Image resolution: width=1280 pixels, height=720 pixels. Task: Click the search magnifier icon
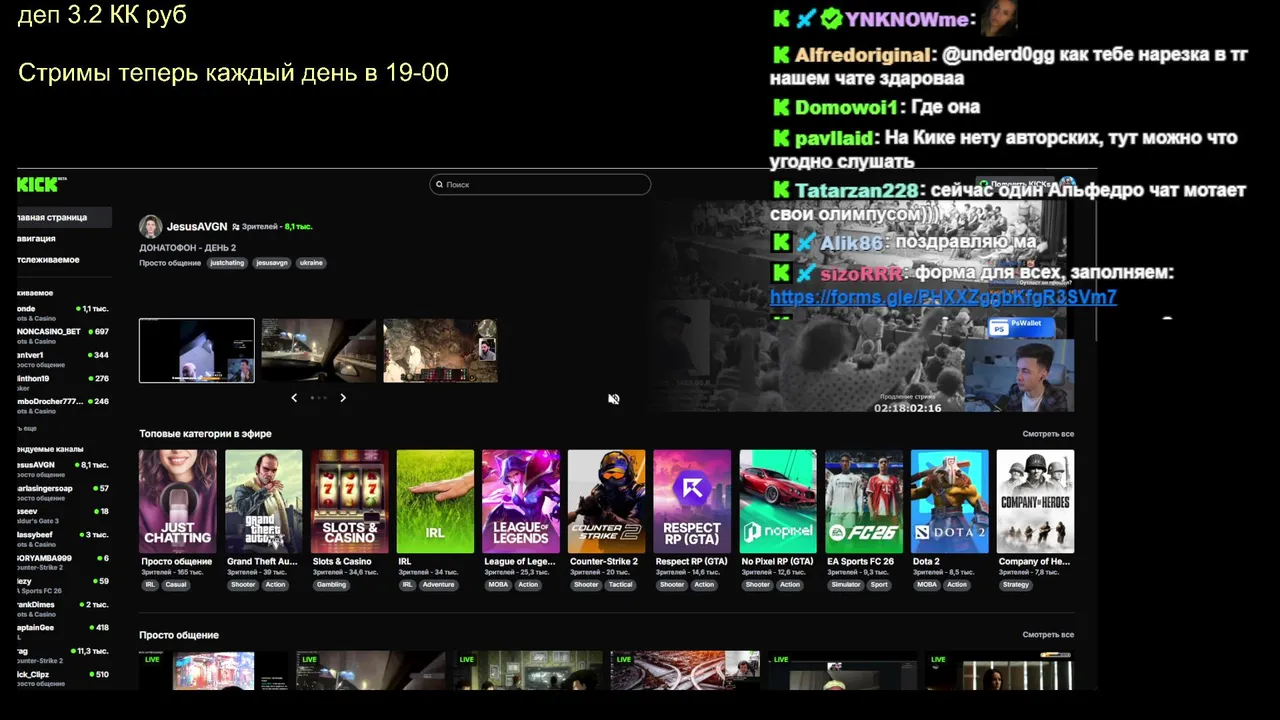[439, 185]
